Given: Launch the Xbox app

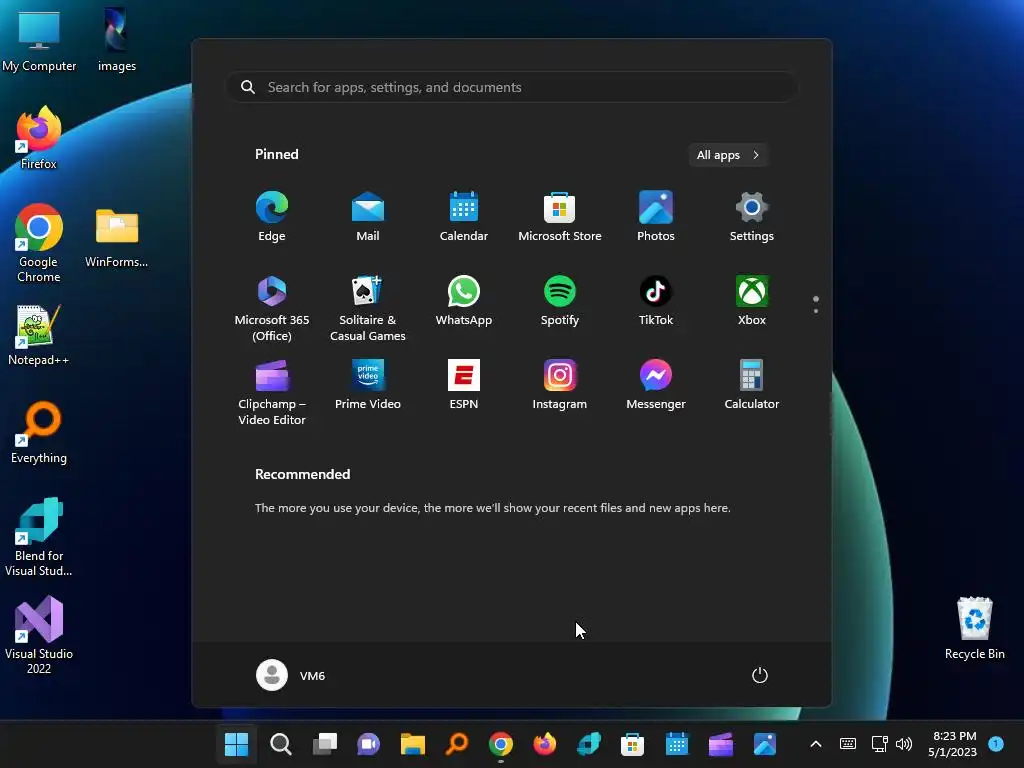Looking at the screenshot, I should click(752, 301).
